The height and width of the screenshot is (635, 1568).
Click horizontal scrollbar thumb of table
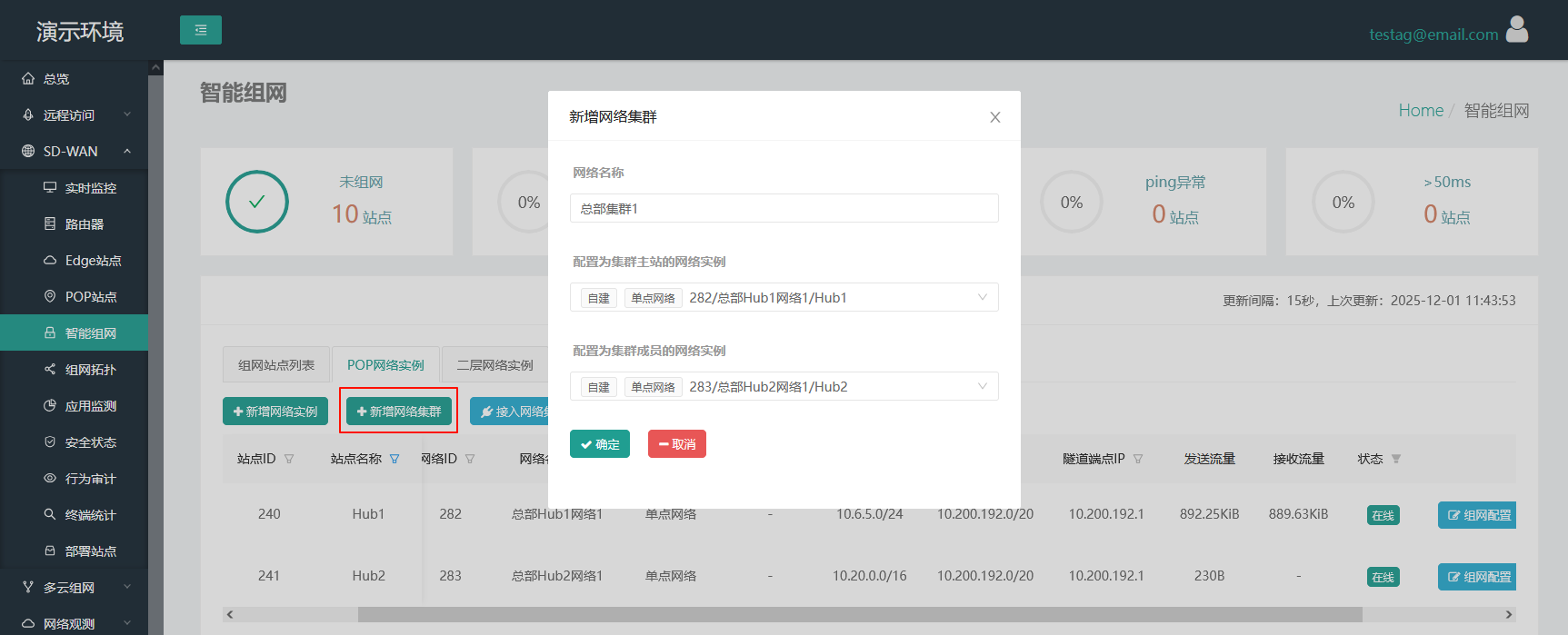click(860, 615)
